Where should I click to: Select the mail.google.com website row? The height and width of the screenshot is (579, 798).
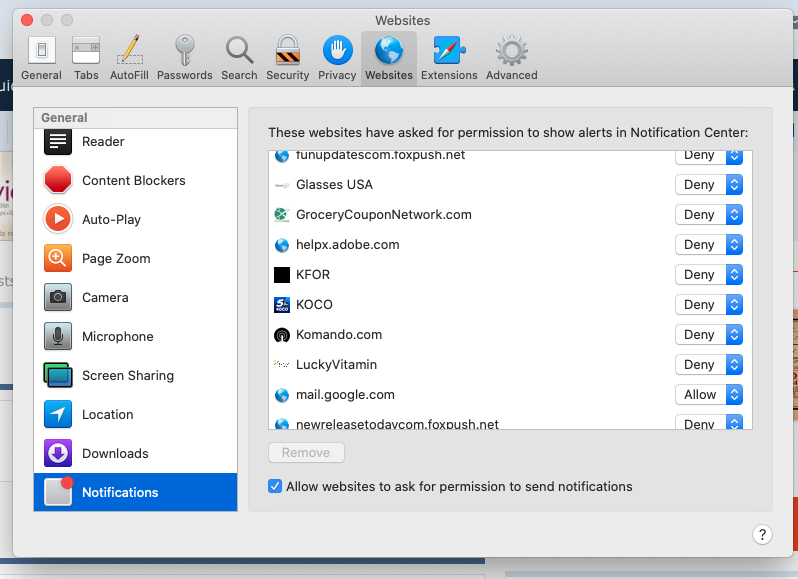pyautogui.click(x=510, y=395)
